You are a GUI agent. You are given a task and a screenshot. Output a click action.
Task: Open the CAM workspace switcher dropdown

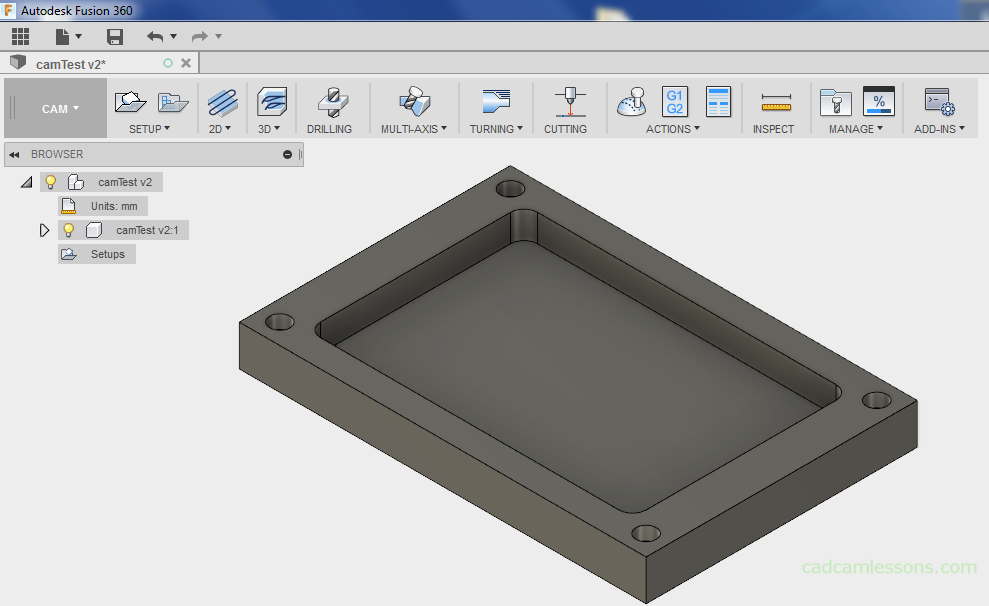click(x=55, y=107)
